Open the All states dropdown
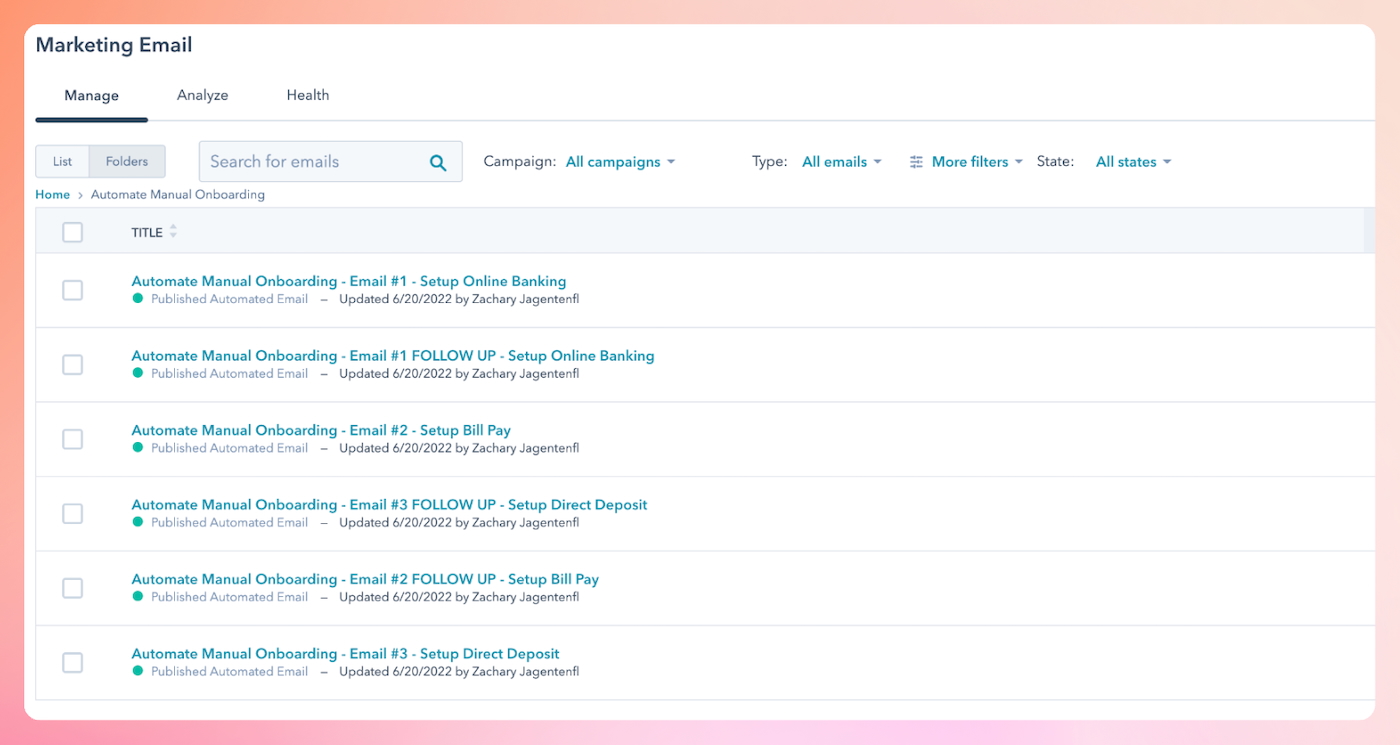 pos(1133,162)
